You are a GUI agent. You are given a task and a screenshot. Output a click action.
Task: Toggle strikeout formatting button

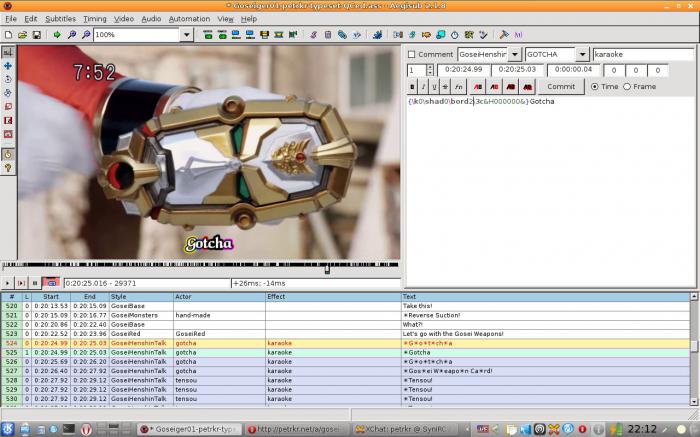445,87
